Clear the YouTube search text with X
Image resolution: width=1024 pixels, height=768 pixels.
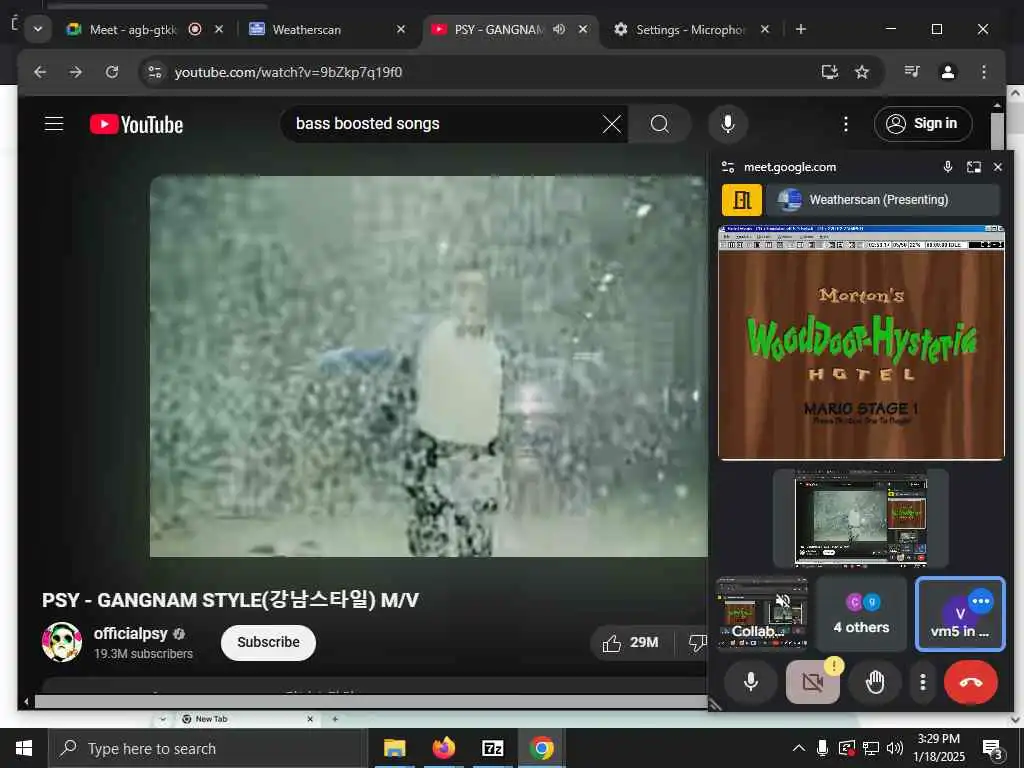click(612, 123)
